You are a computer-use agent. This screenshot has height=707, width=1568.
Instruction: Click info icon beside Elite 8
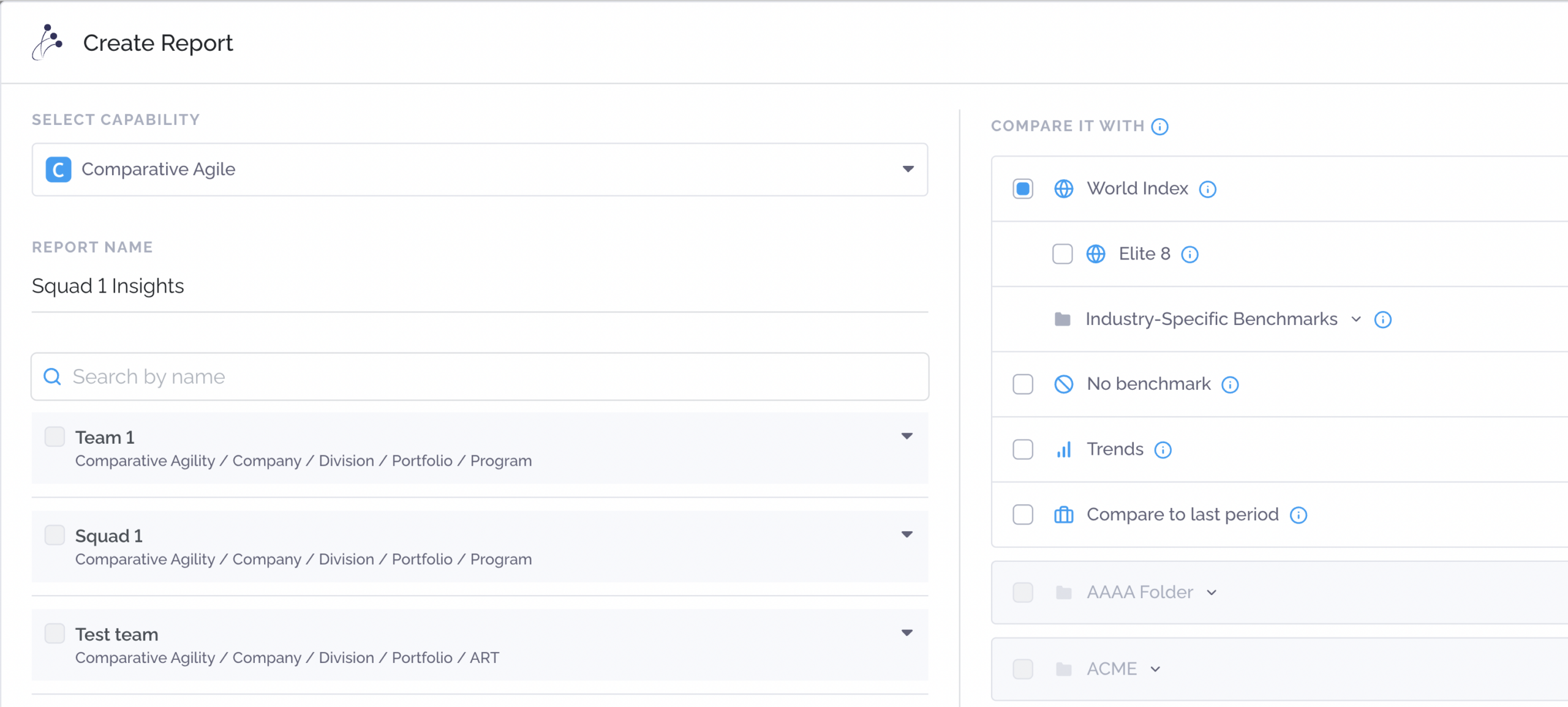1189,255
